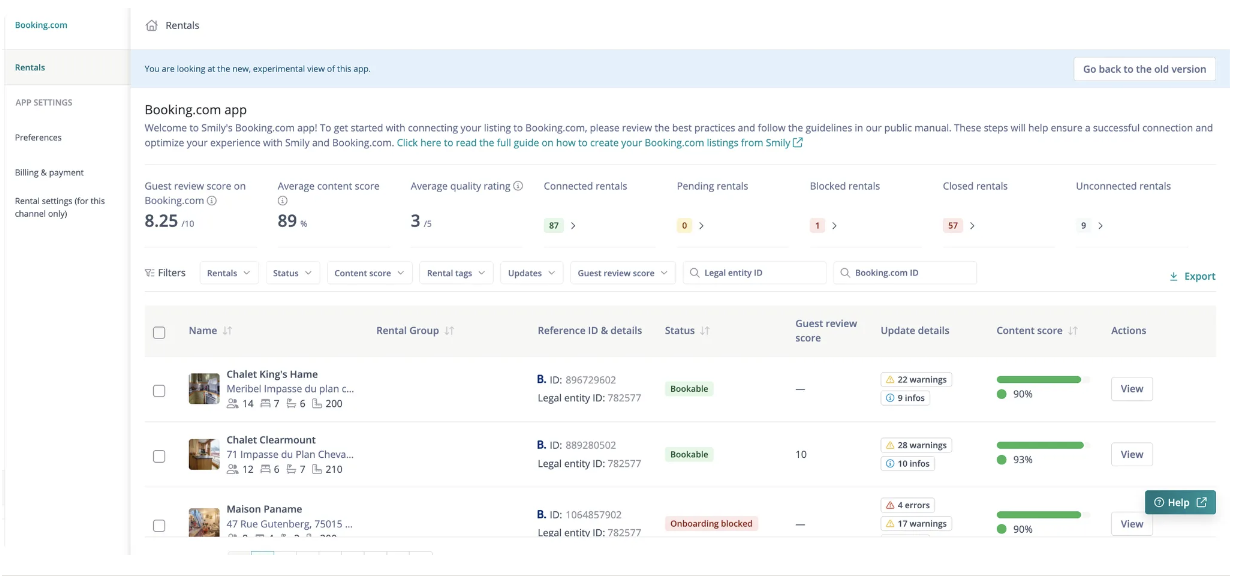Click Chalet Clearmount thumbnail image
1236x588 pixels.
[204, 454]
